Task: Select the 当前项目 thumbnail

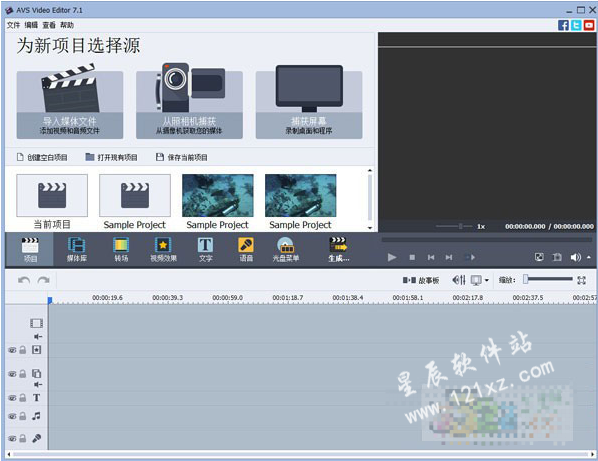Action: [x=52, y=196]
